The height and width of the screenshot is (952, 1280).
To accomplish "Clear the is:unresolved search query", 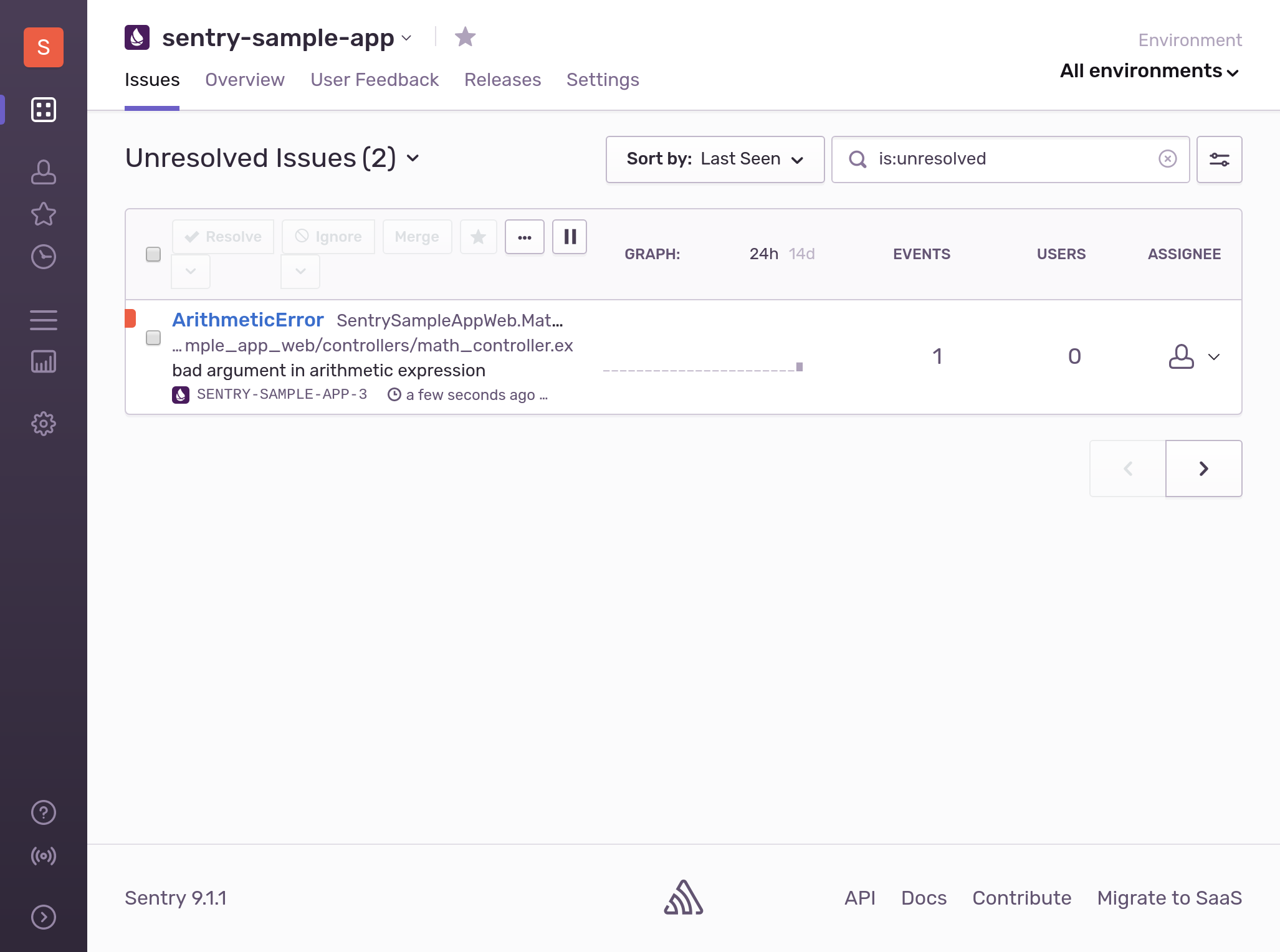I will [x=1168, y=159].
